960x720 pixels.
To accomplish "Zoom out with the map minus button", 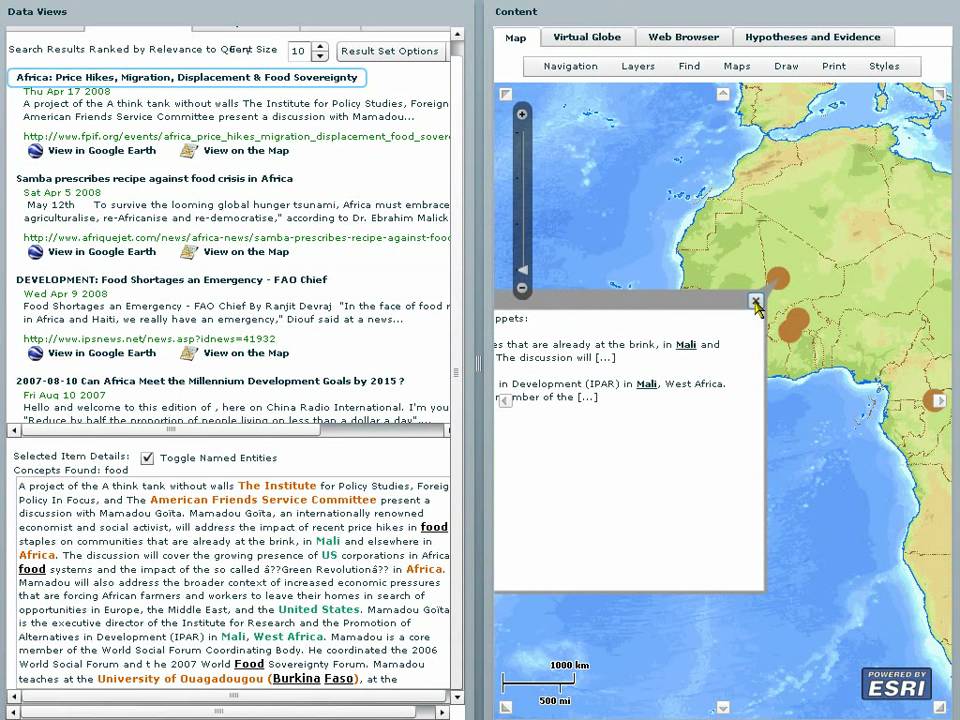I will point(522,287).
